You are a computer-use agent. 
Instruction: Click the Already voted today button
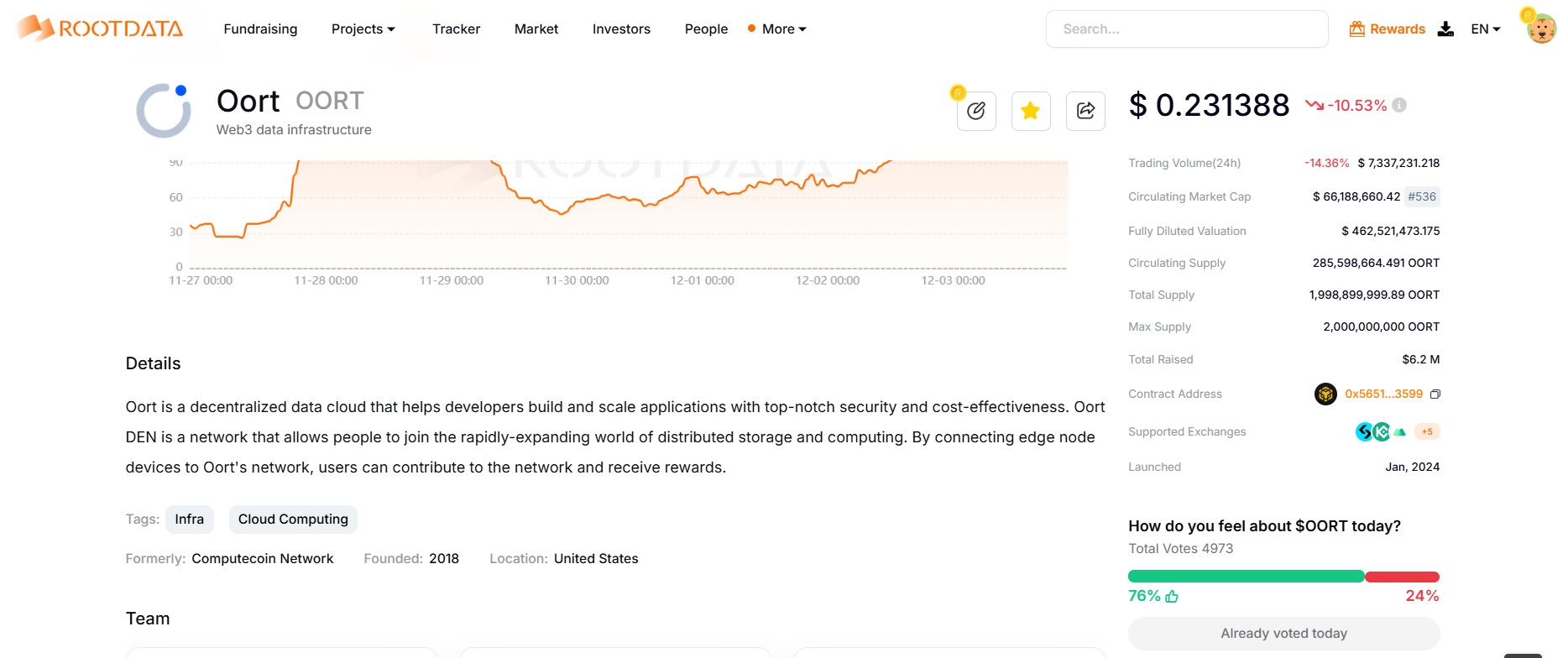pos(1283,633)
